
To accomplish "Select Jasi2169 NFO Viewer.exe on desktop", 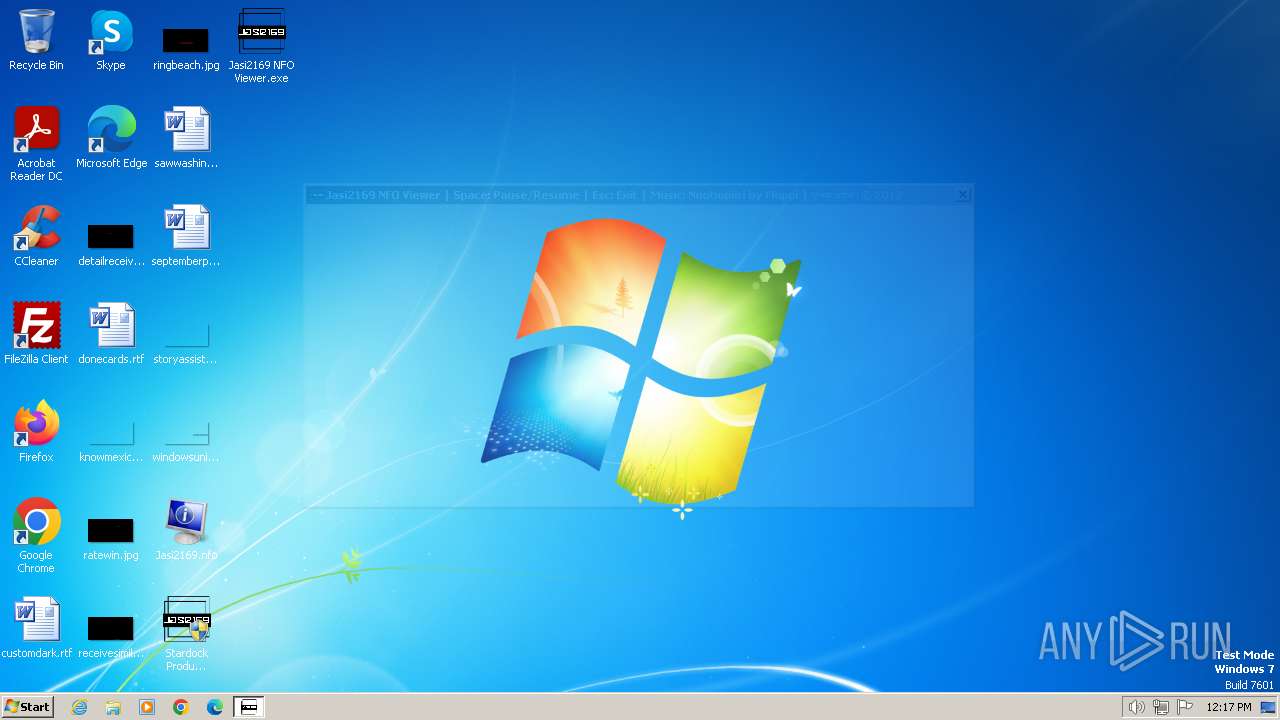I will 261,47.
